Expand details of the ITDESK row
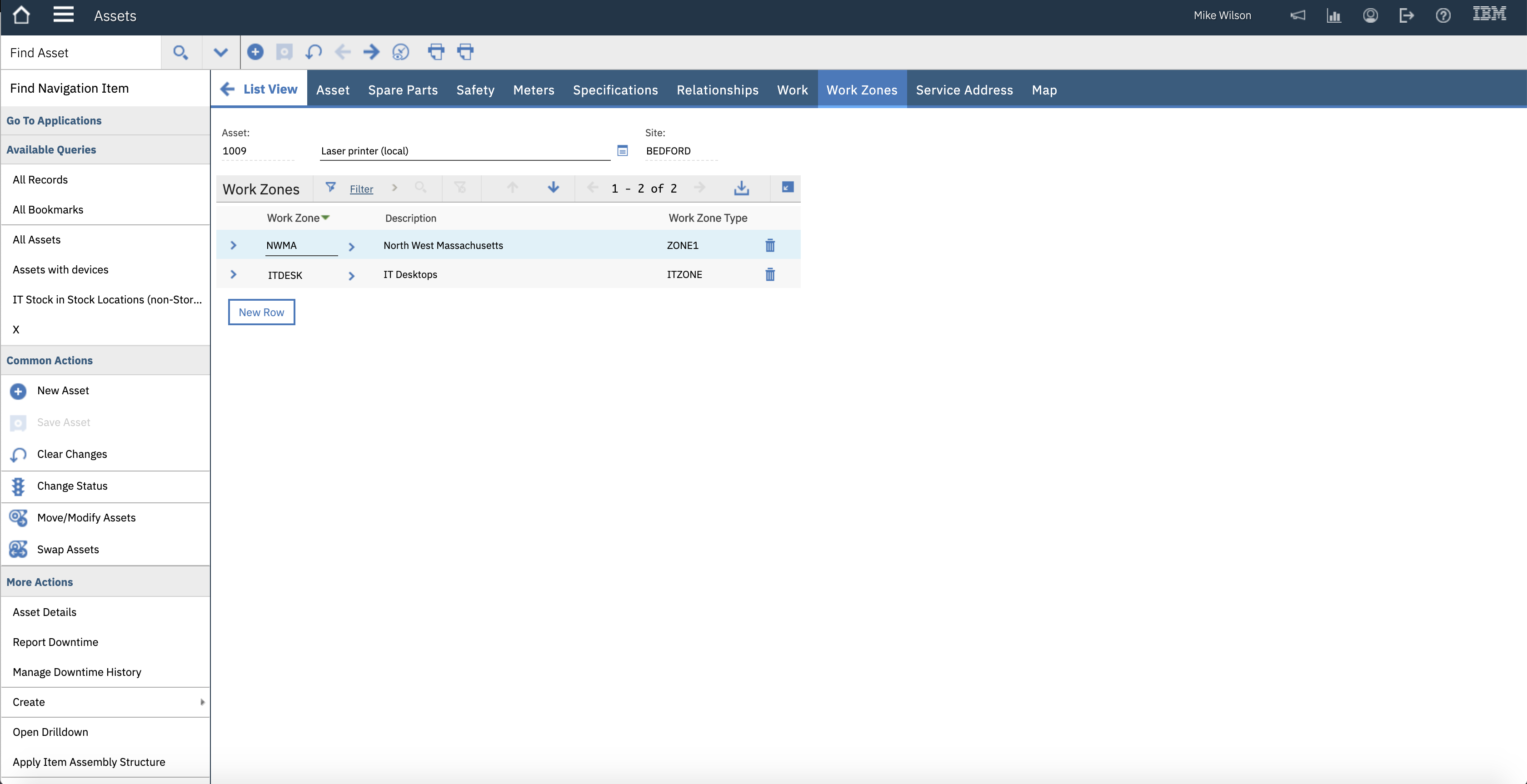 coord(233,274)
